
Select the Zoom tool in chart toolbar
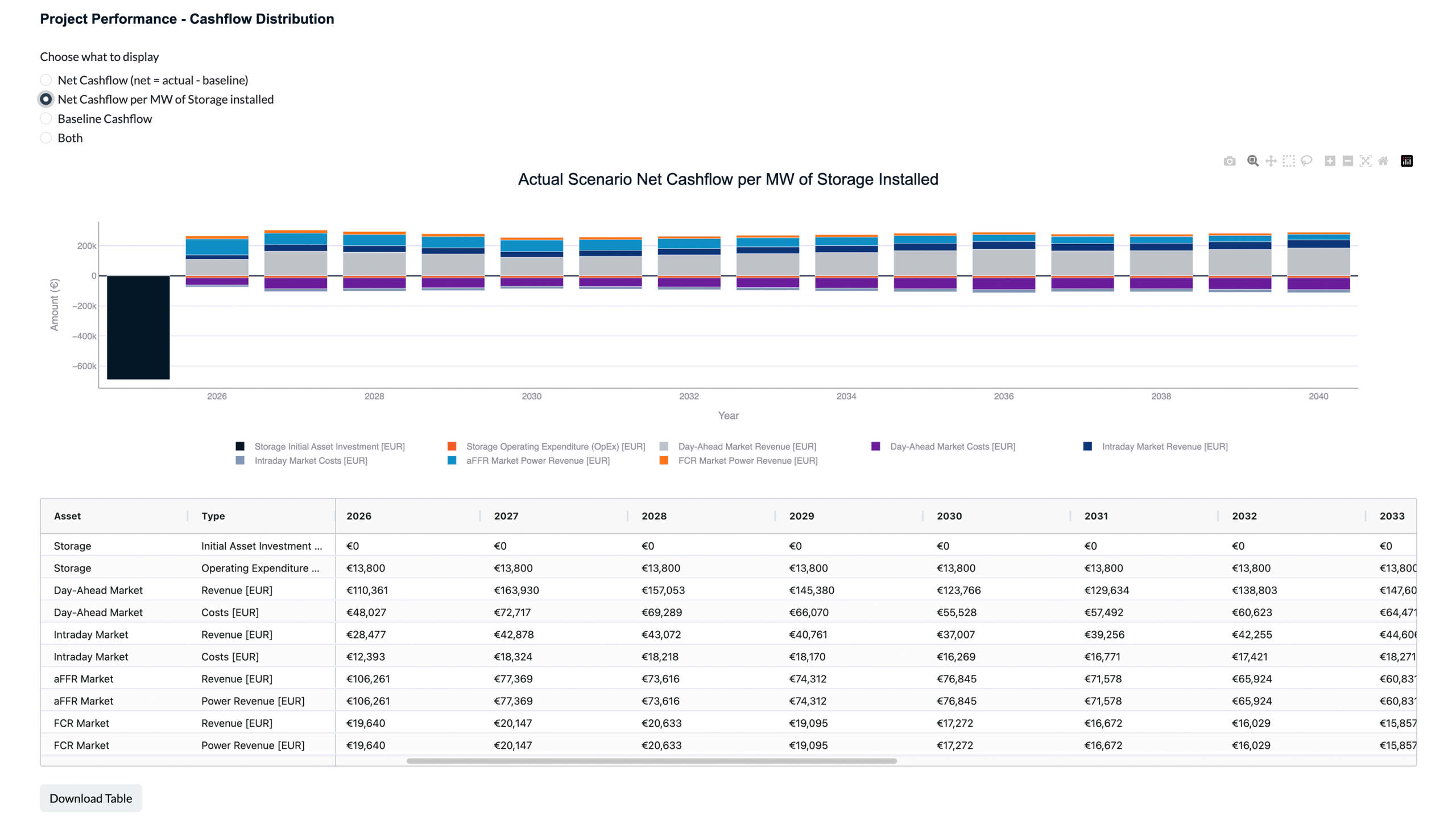(1252, 161)
